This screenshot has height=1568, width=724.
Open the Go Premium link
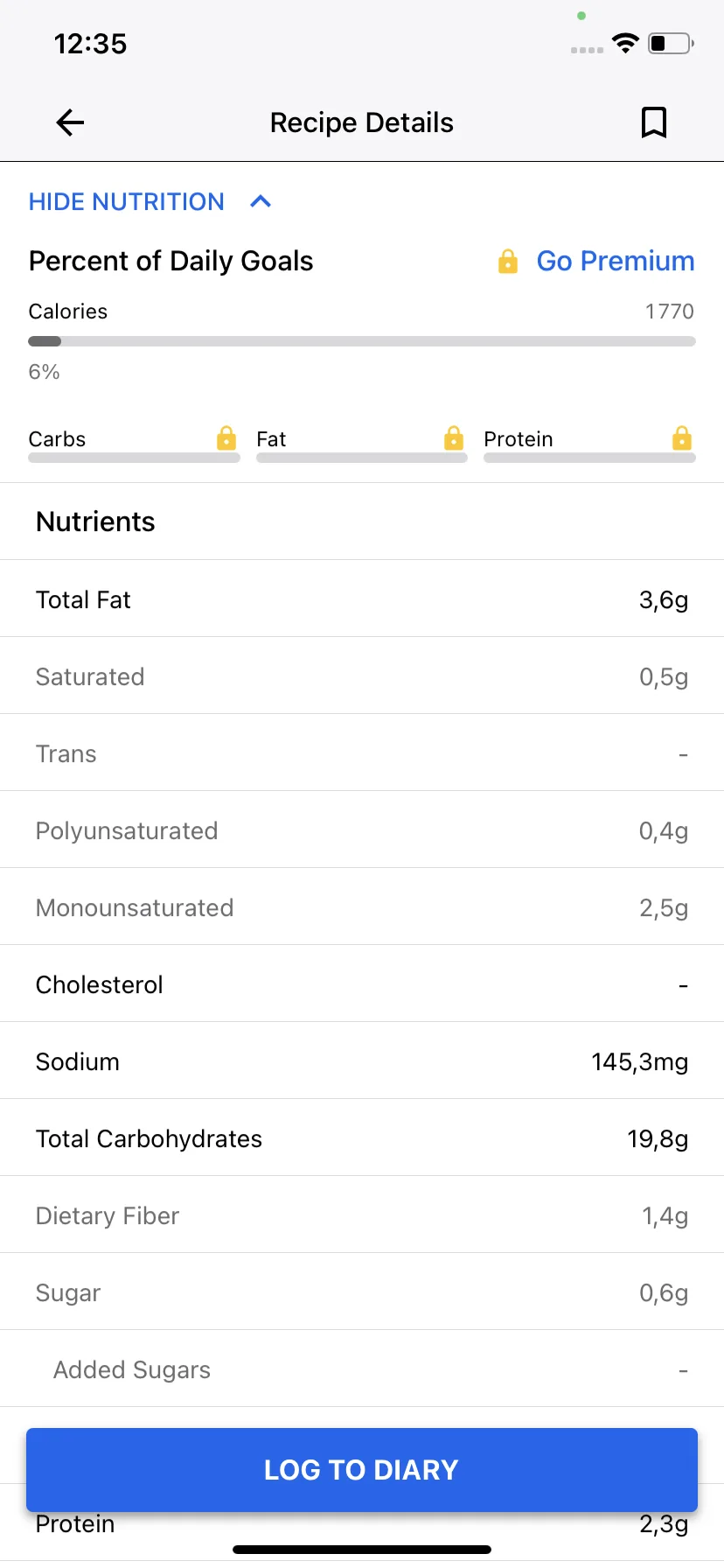coord(616,261)
